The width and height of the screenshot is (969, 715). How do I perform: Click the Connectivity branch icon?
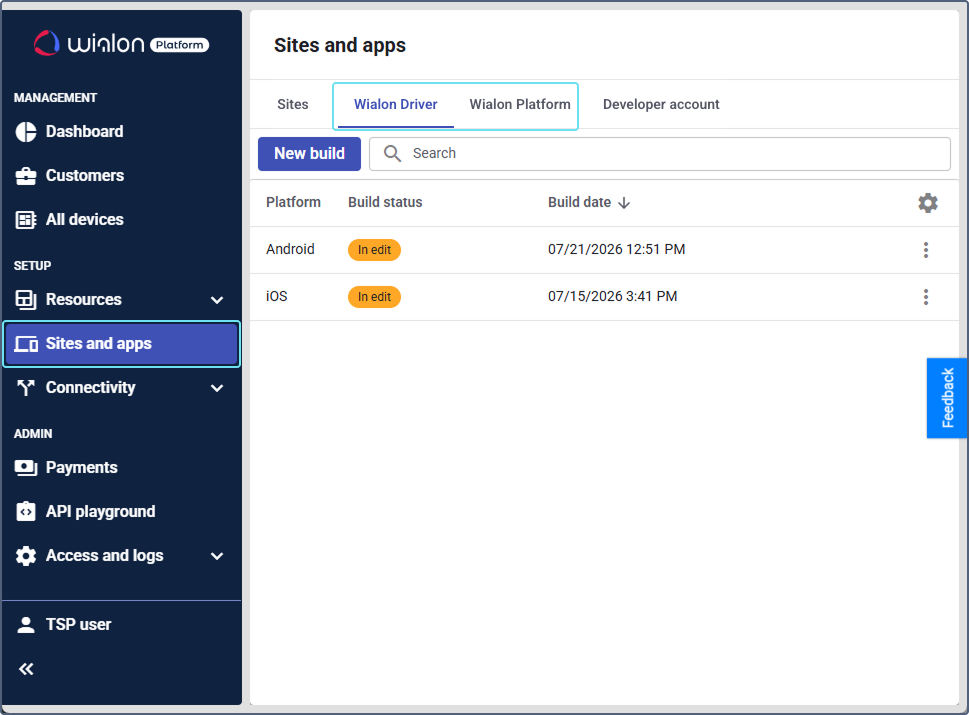point(26,387)
